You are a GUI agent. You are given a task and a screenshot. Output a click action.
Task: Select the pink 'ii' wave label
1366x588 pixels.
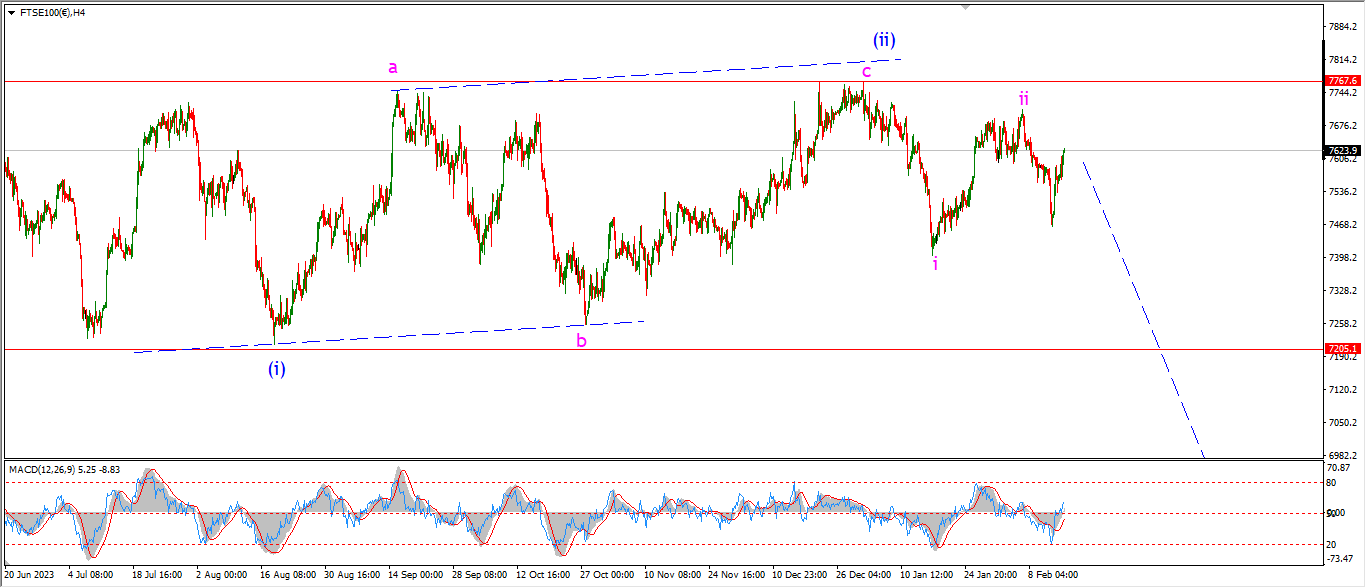coord(1024,98)
